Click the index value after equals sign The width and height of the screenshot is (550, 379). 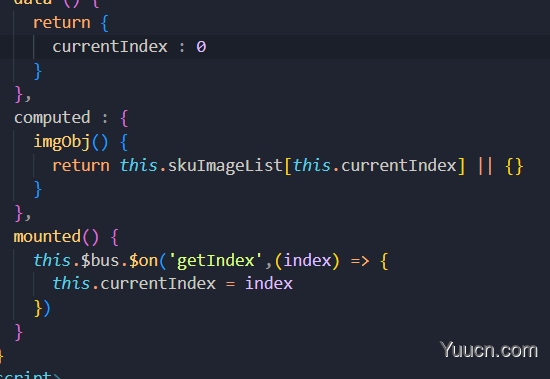pyautogui.click(x=269, y=284)
